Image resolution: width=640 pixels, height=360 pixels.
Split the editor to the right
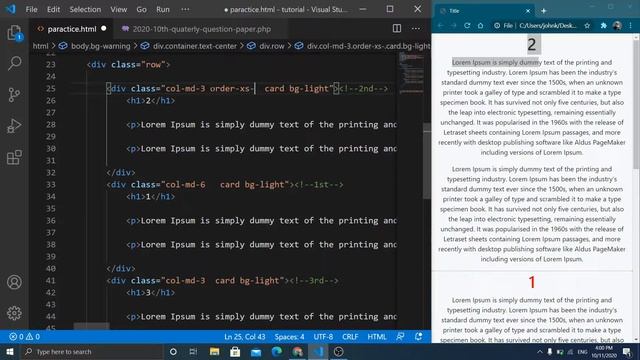coord(397,29)
